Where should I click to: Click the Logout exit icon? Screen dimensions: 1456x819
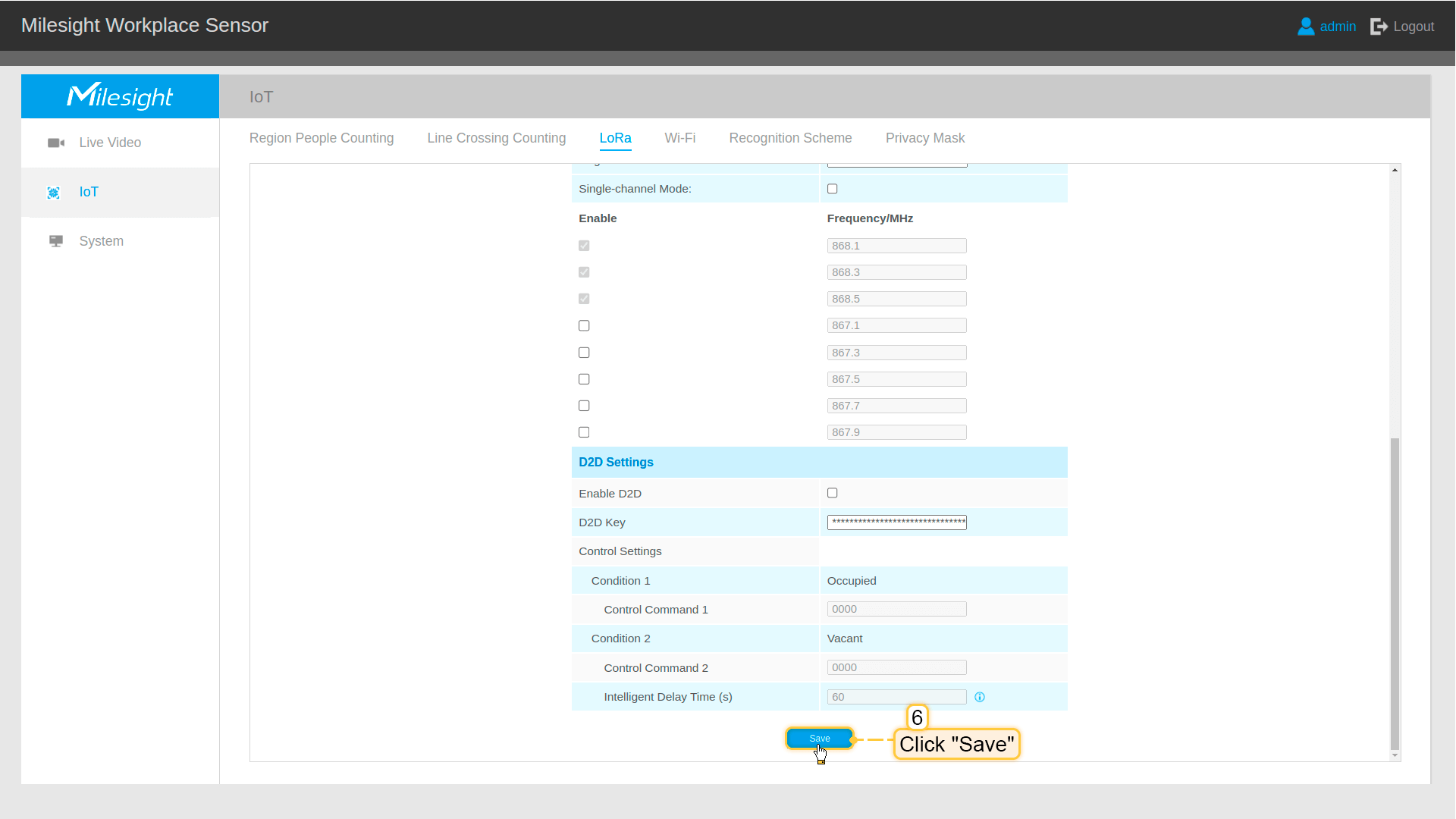1379,27
